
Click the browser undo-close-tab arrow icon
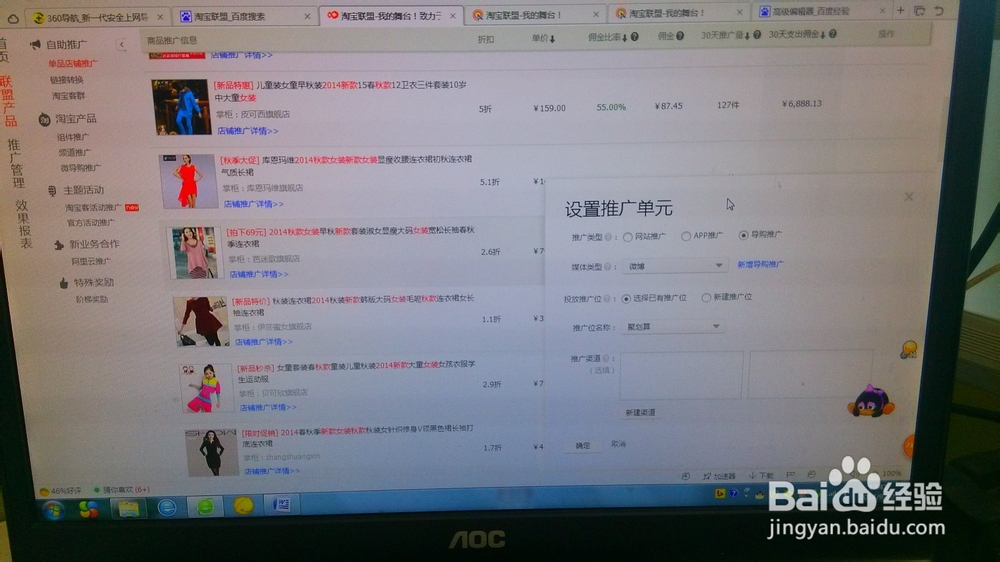click(x=939, y=11)
